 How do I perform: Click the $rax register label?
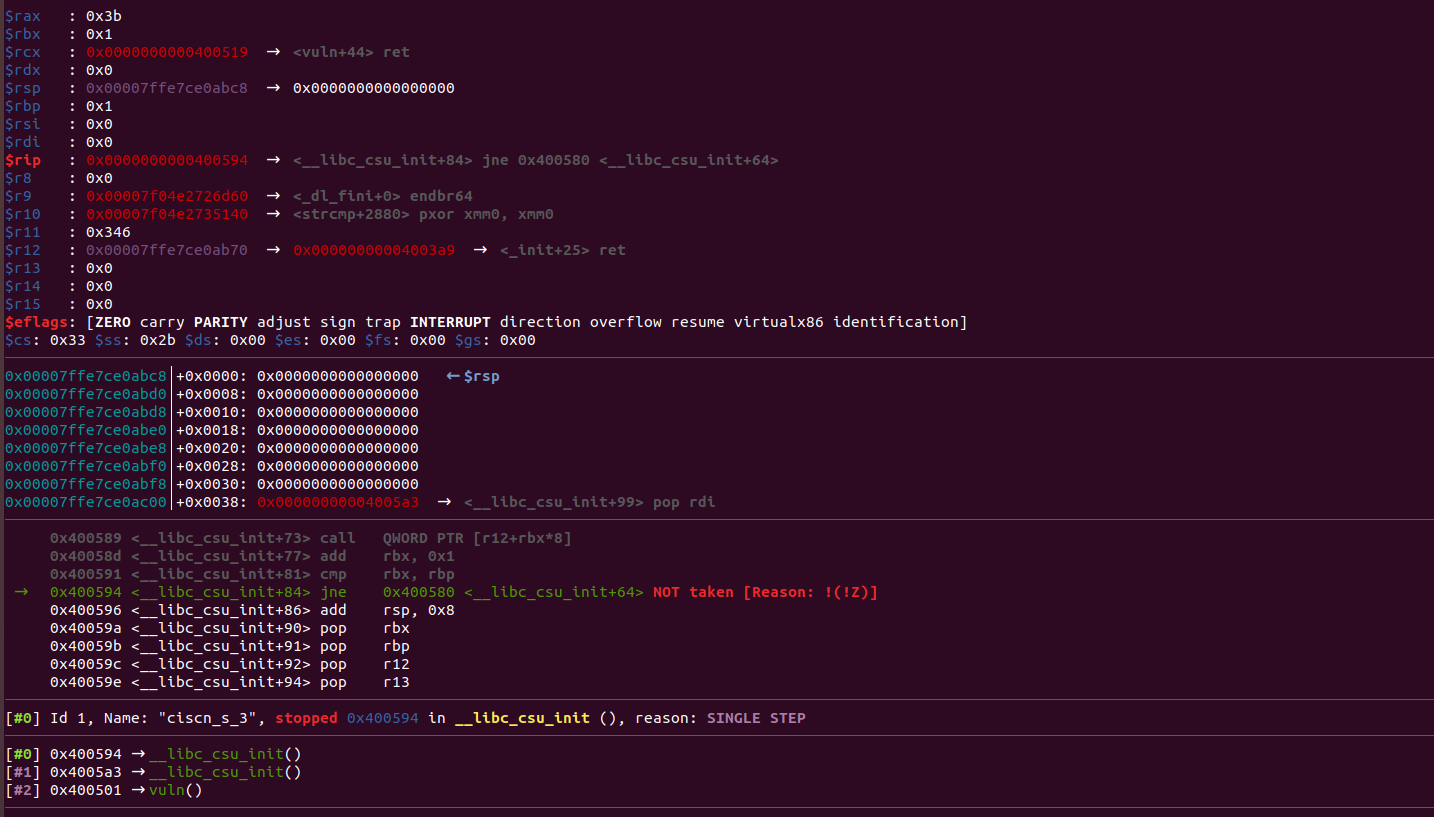click(23, 16)
